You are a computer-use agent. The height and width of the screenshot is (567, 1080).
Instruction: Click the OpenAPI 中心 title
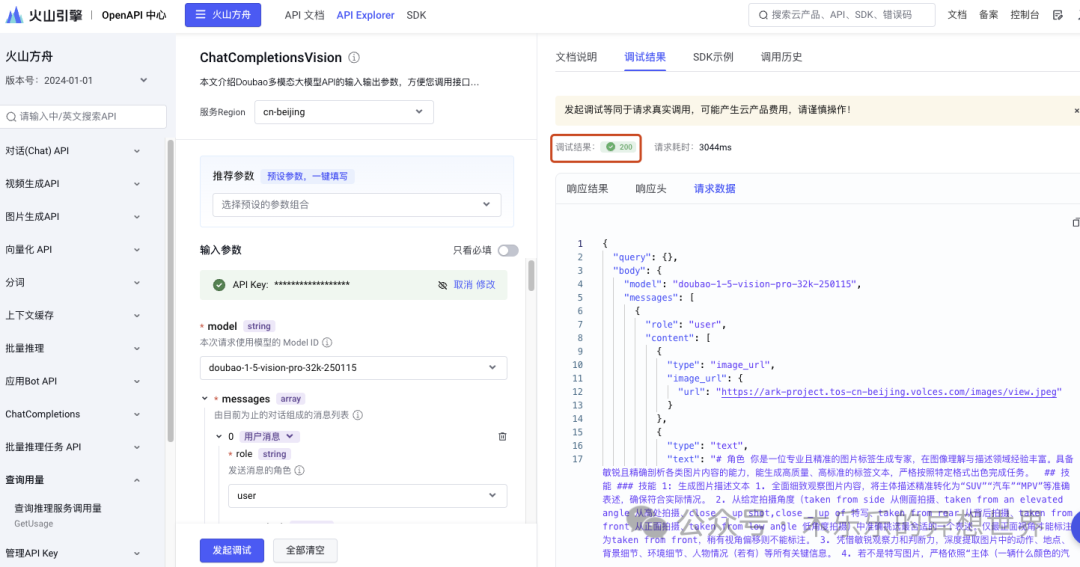[x=134, y=15]
